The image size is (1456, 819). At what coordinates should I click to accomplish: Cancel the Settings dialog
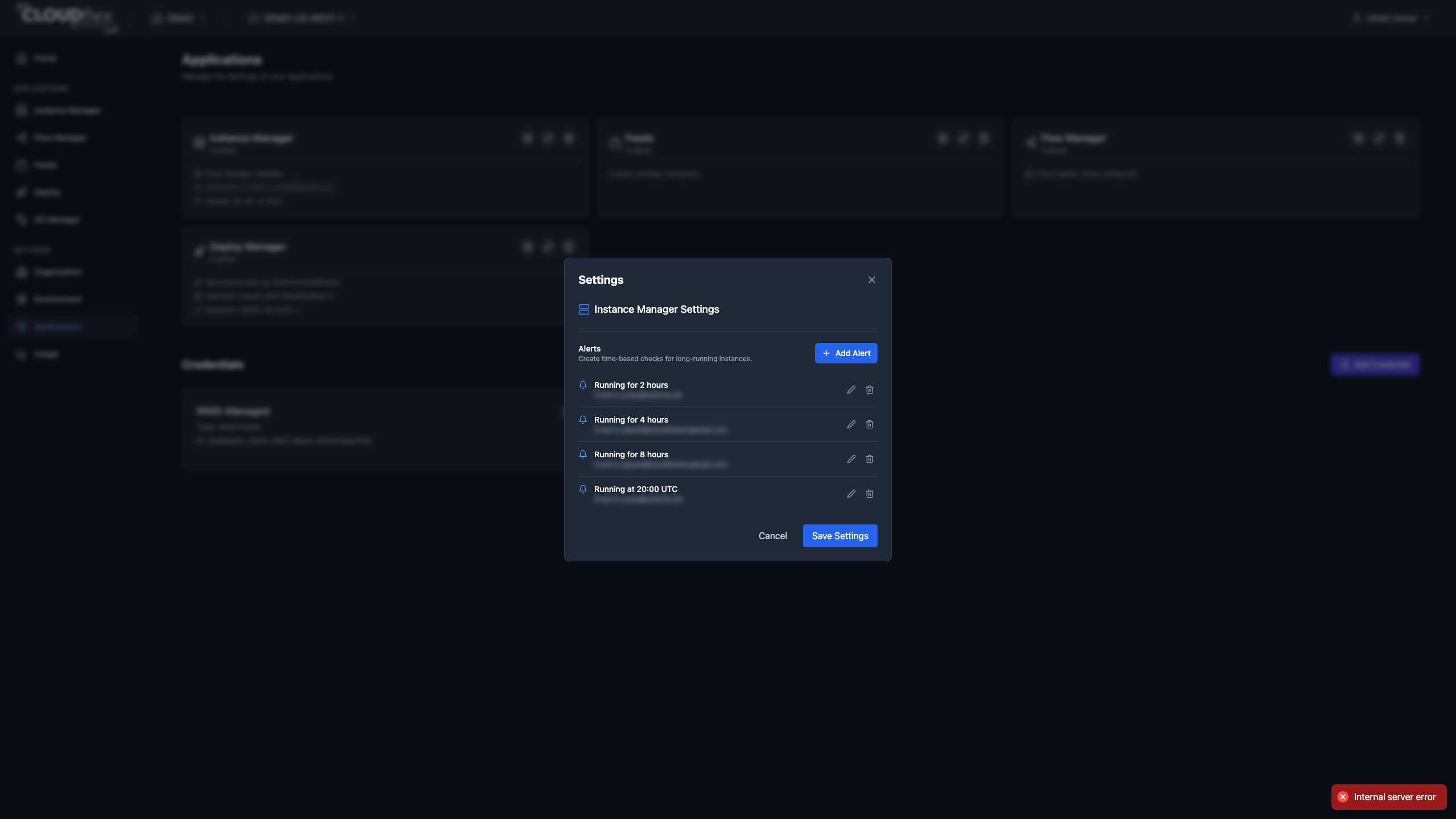point(773,536)
